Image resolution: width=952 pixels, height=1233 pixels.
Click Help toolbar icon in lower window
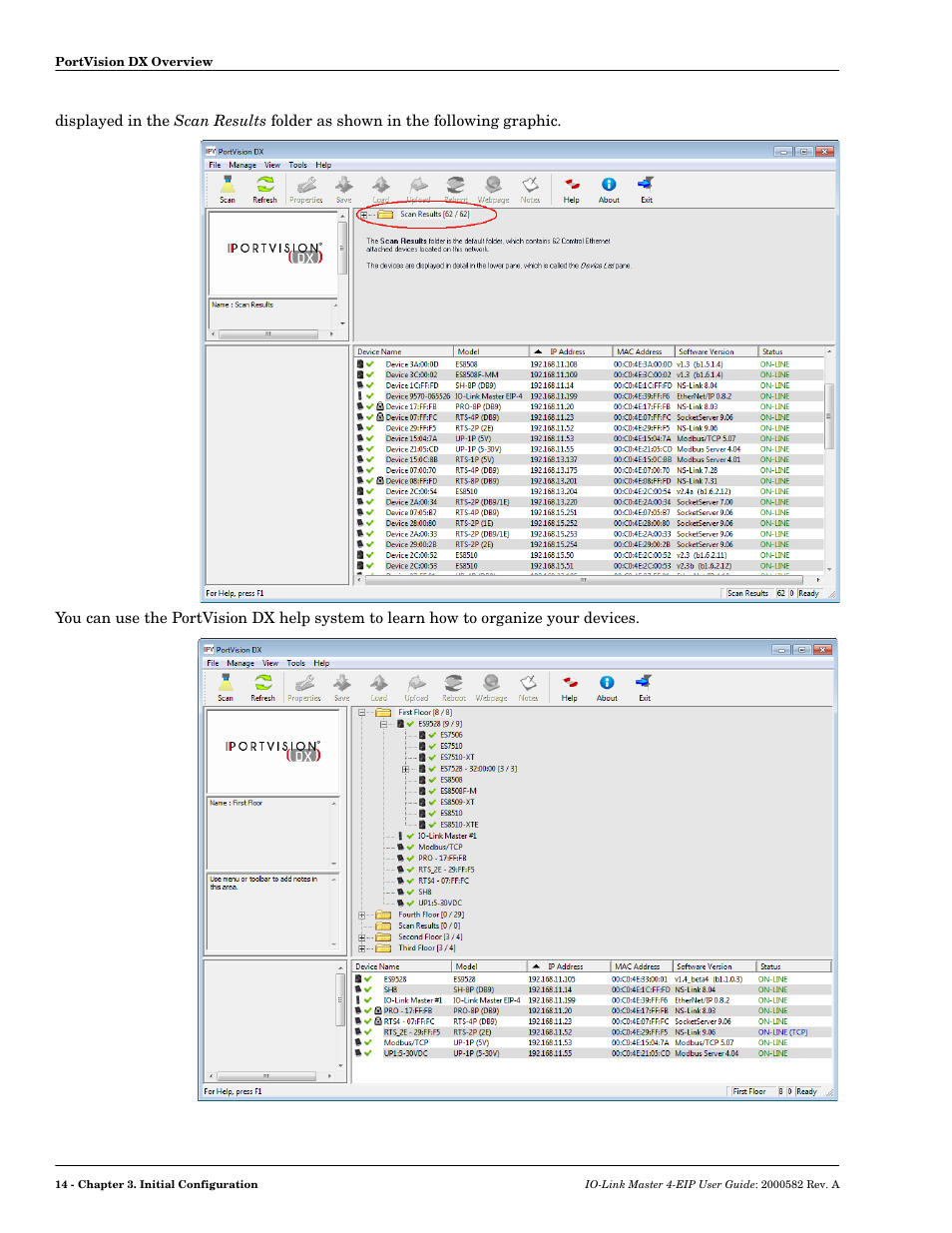click(x=569, y=687)
